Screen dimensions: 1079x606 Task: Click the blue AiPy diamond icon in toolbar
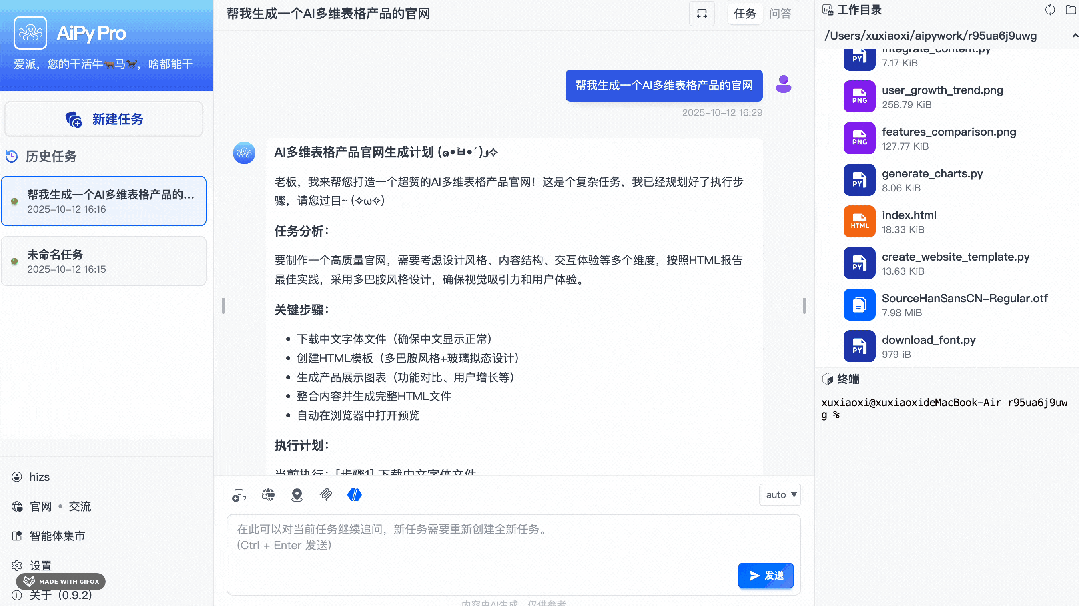(354, 494)
